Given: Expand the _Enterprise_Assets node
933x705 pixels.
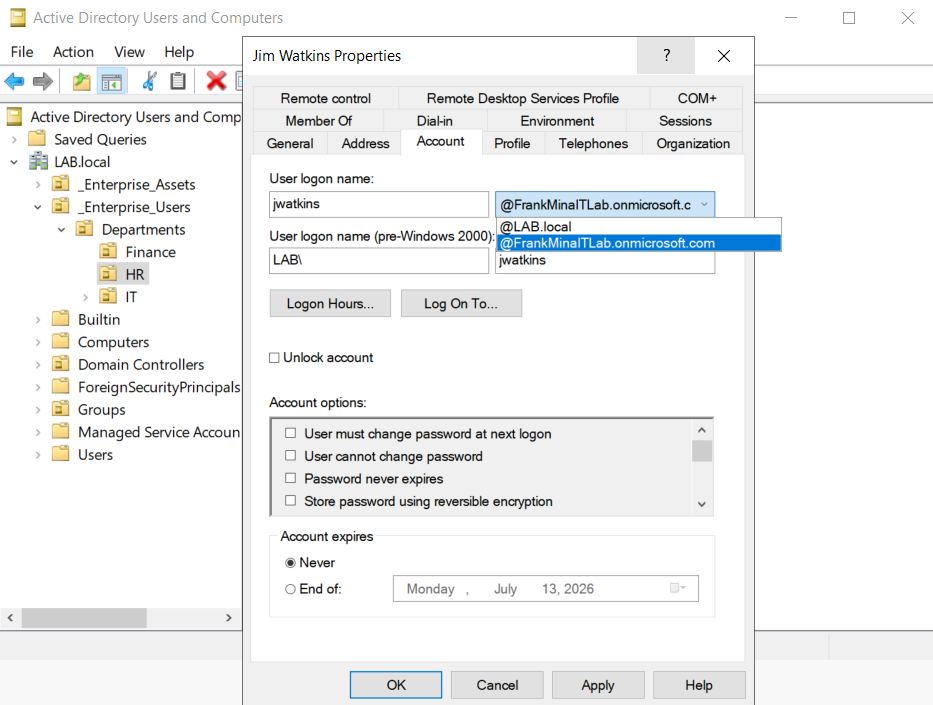Looking at the screenshot, I should click(x=38, y=184).
